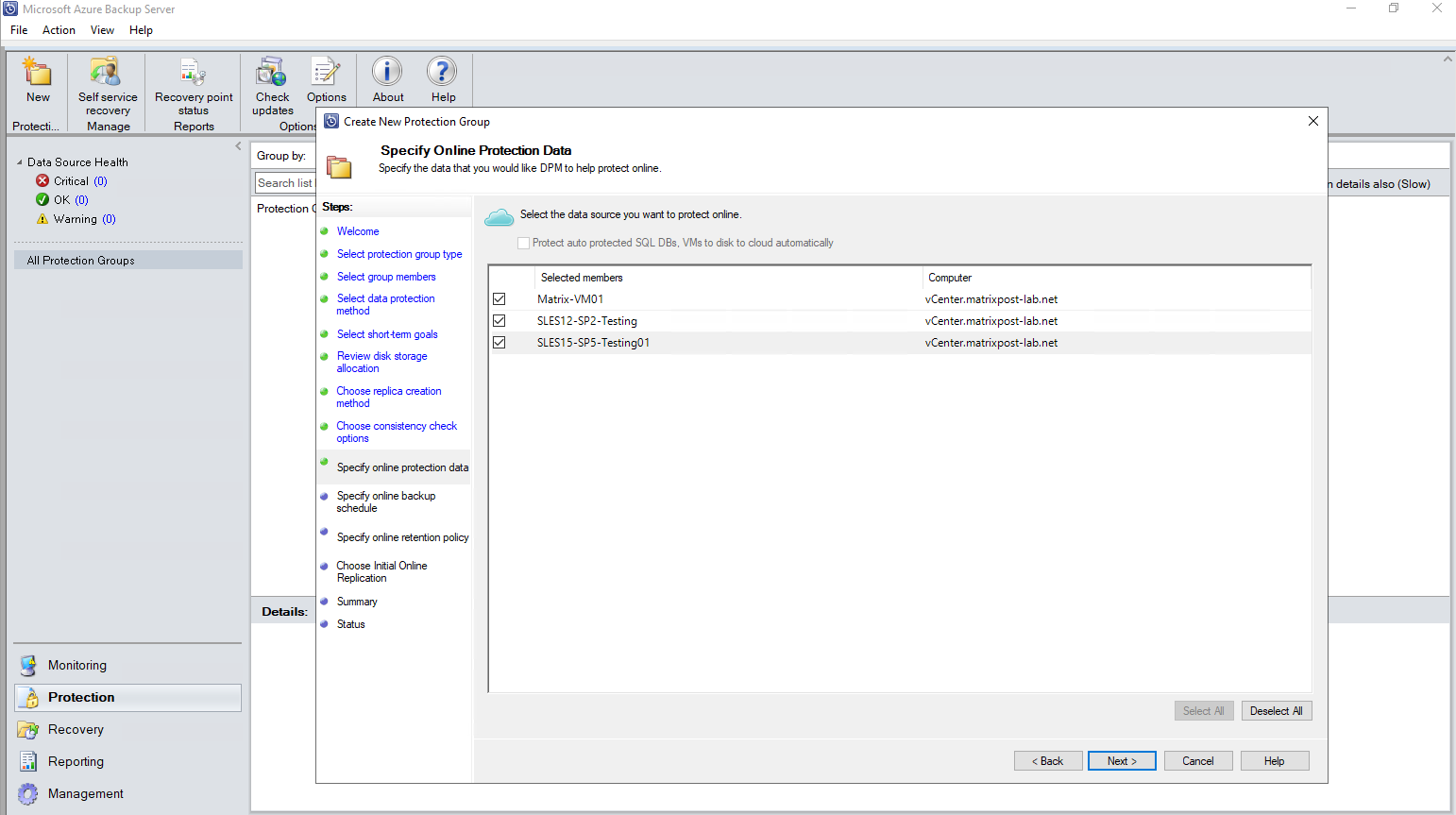The height and width of the screenshot is (815, 1456).
Task: Collapse the left navigation pane arrow
Action: click(238, 145)
